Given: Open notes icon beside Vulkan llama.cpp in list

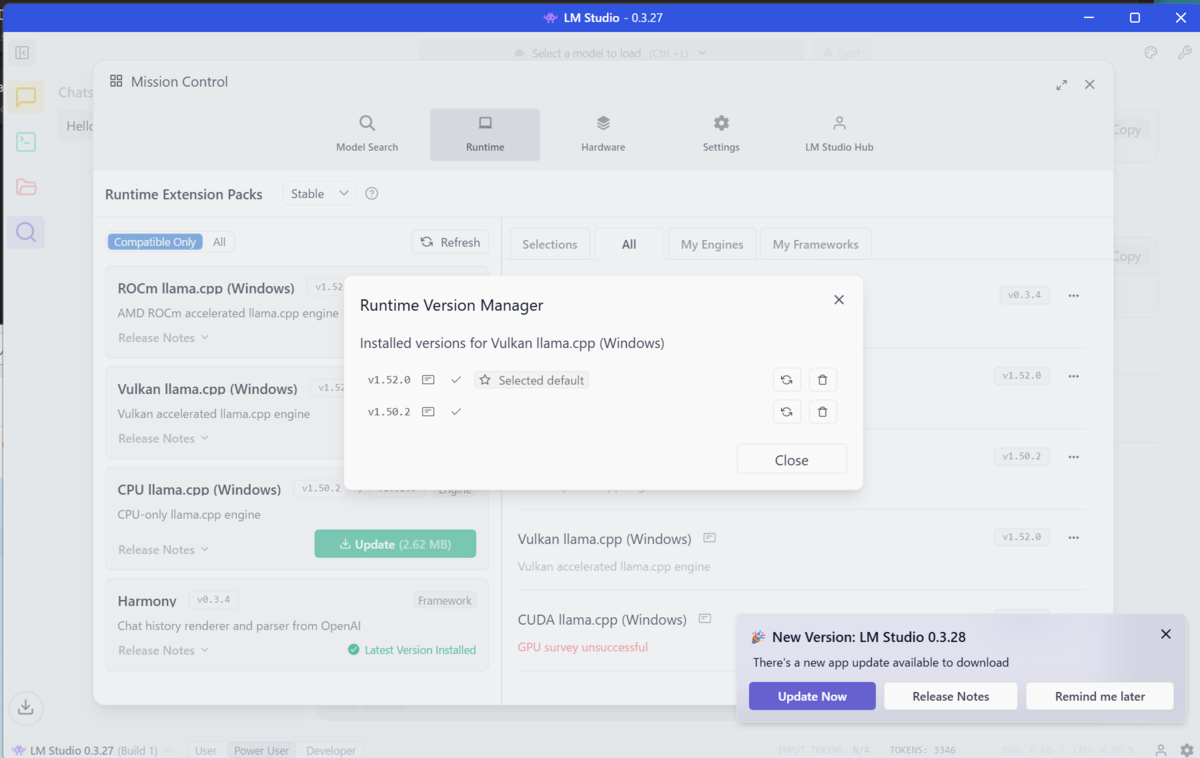Looking at the screenshot, I should point(709,538).
